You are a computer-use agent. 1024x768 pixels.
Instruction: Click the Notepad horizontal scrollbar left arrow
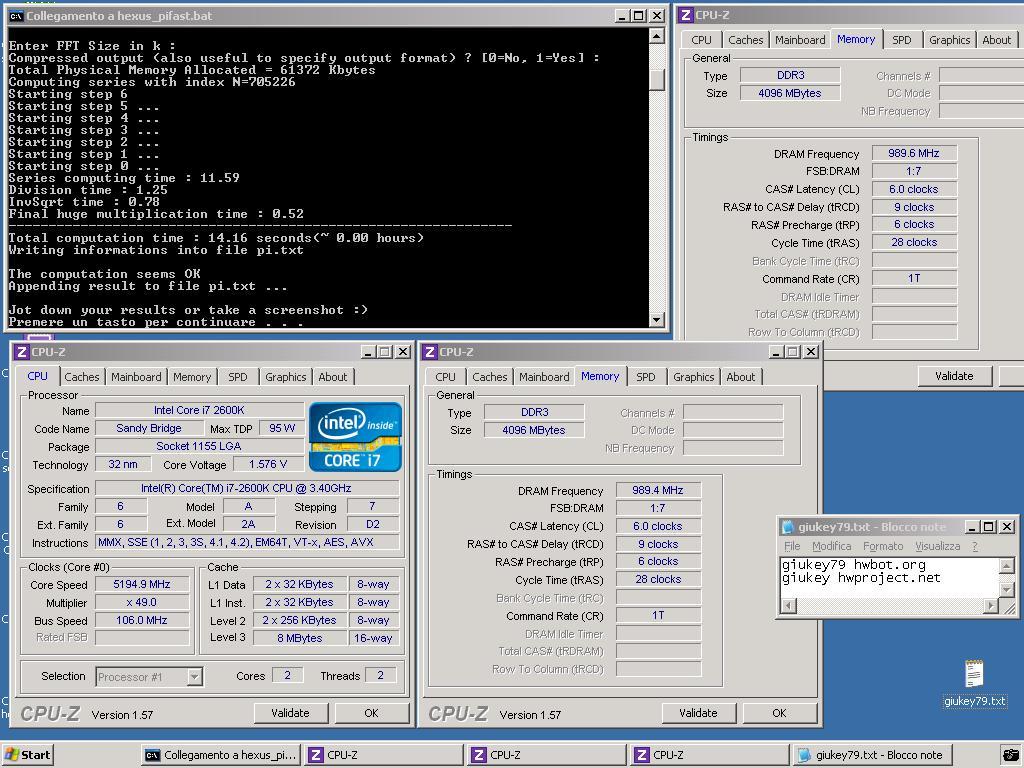788,606
